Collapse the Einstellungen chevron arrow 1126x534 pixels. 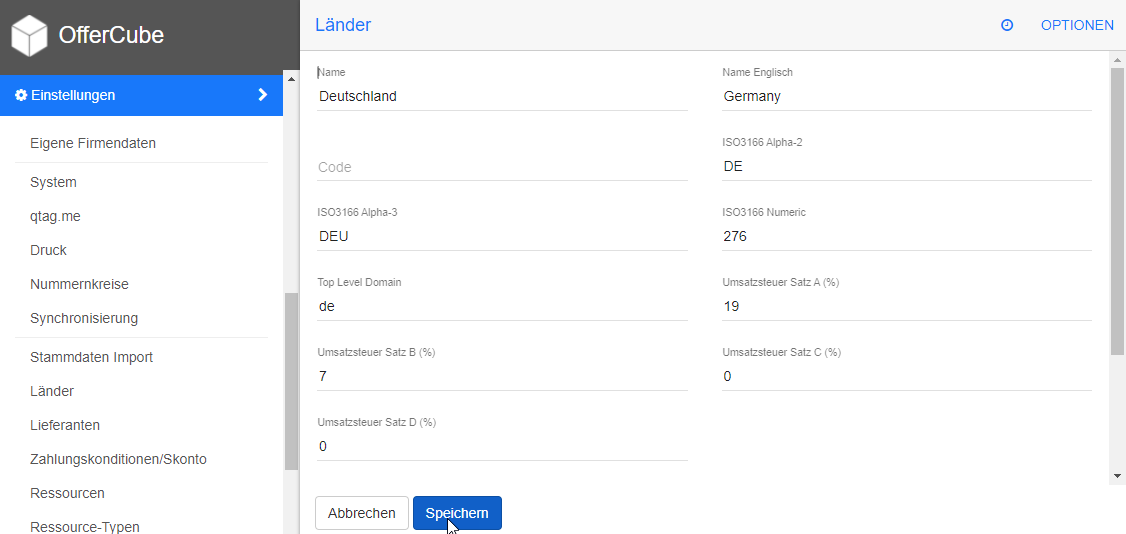(262, 95)
